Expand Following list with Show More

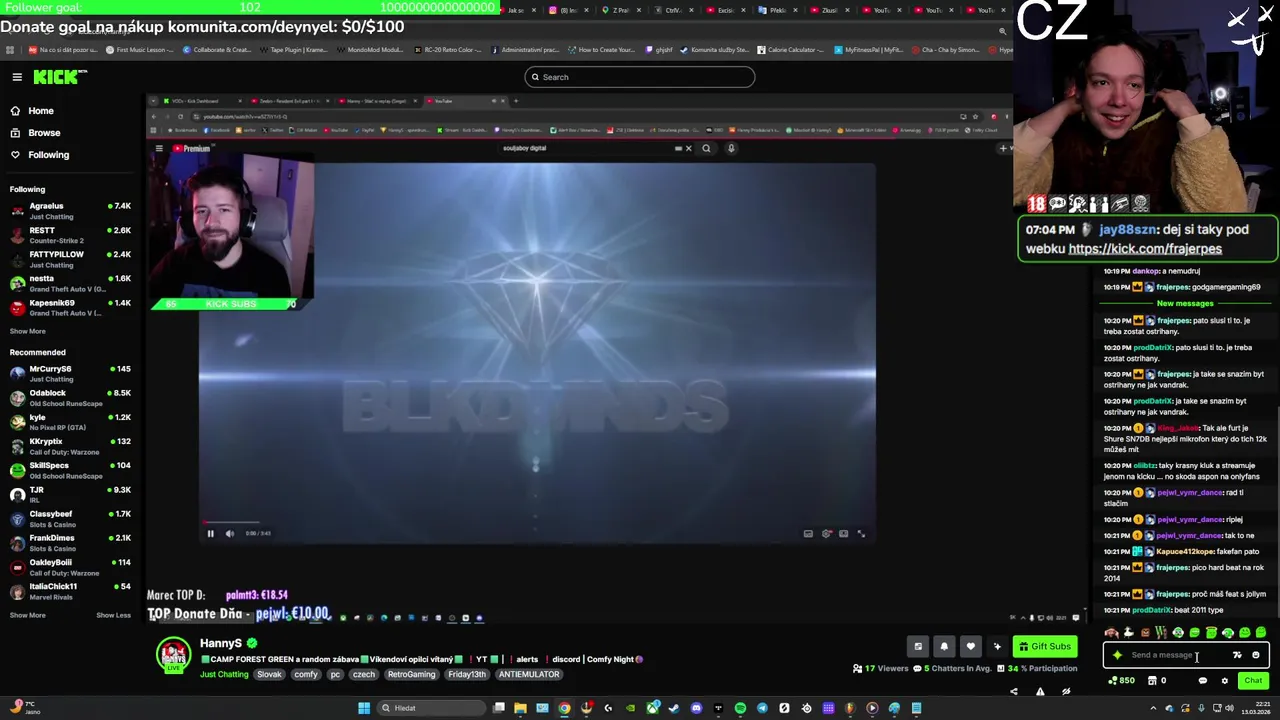pos(27,331)
